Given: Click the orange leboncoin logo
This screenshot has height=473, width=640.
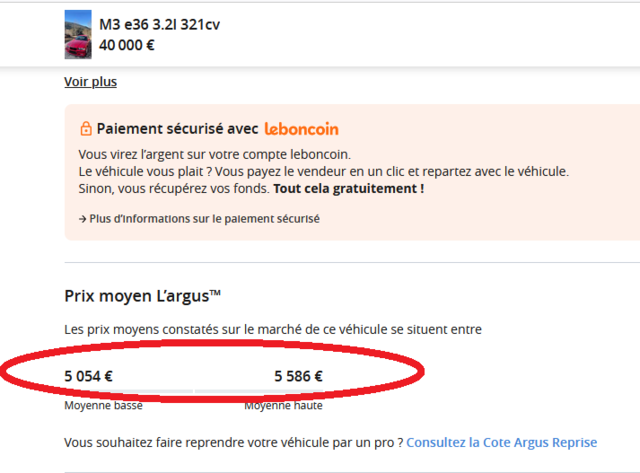Looking at the screenshot, I should pos(302,129).
